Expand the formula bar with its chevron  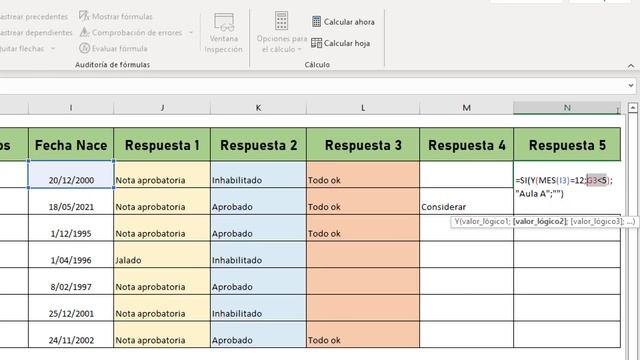tap(631, 85)
